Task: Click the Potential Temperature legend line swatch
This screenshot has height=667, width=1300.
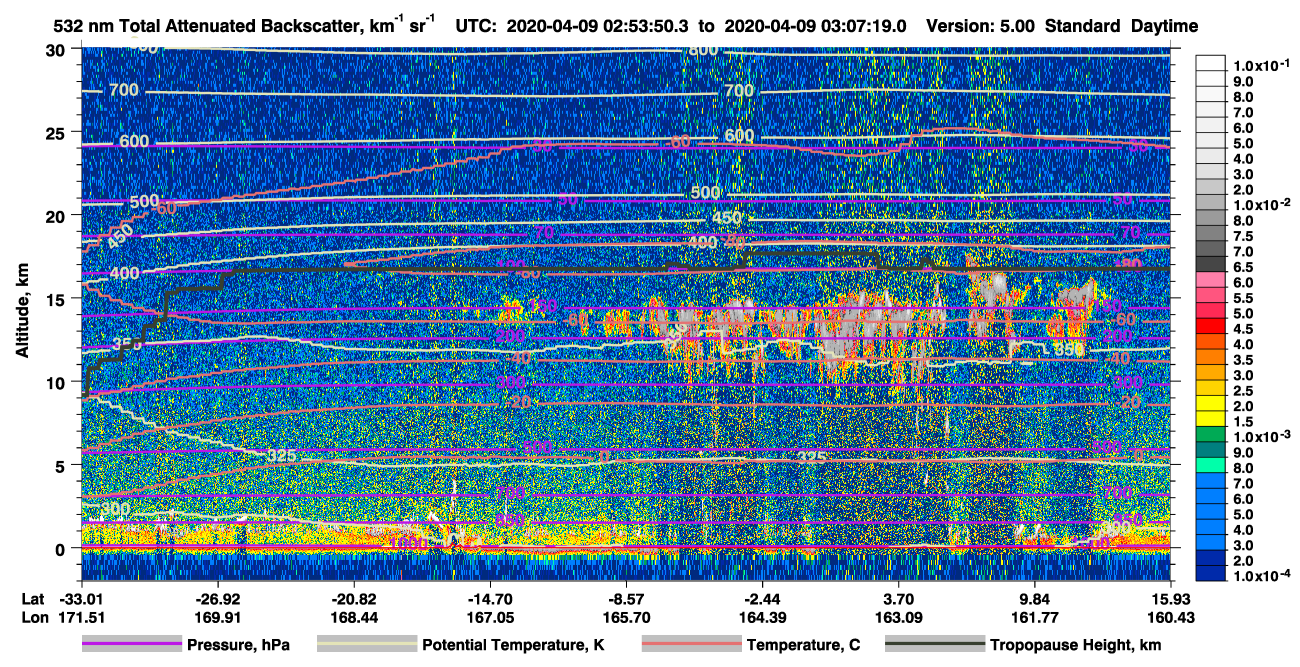Action: 367,645
